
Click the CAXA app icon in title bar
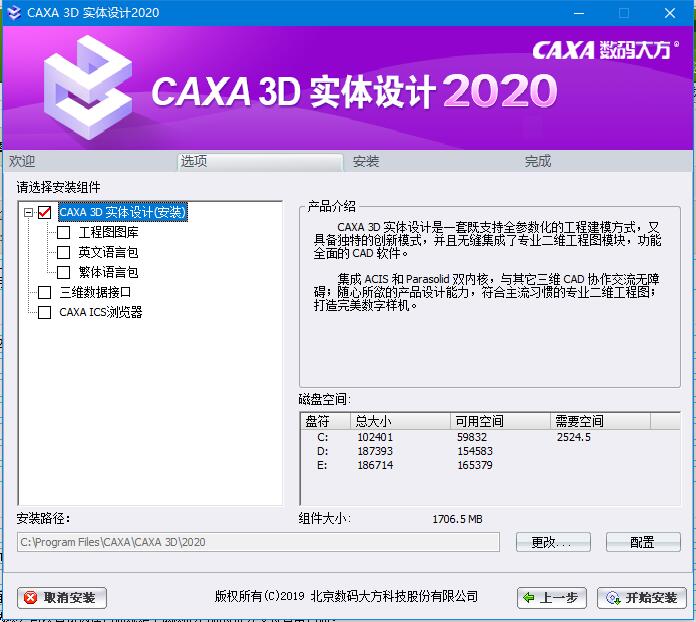[14, 12]
